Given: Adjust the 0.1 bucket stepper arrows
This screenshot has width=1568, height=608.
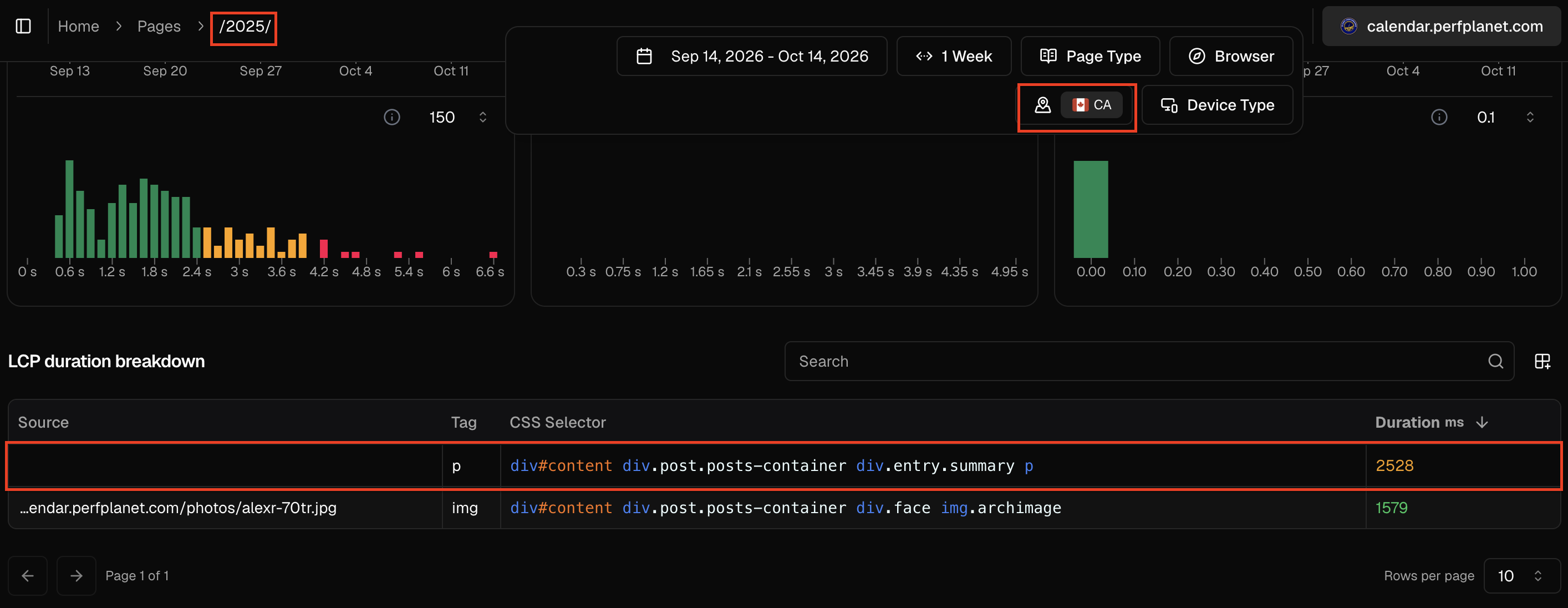Looking at the screenshot, I should click(1530, 117).
